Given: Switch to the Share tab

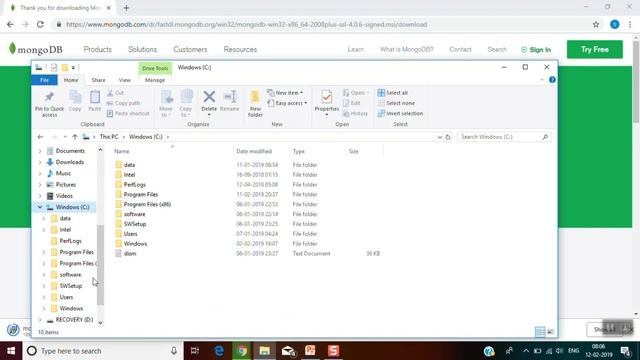Looking at the screenshot, I should coord(98,80).
